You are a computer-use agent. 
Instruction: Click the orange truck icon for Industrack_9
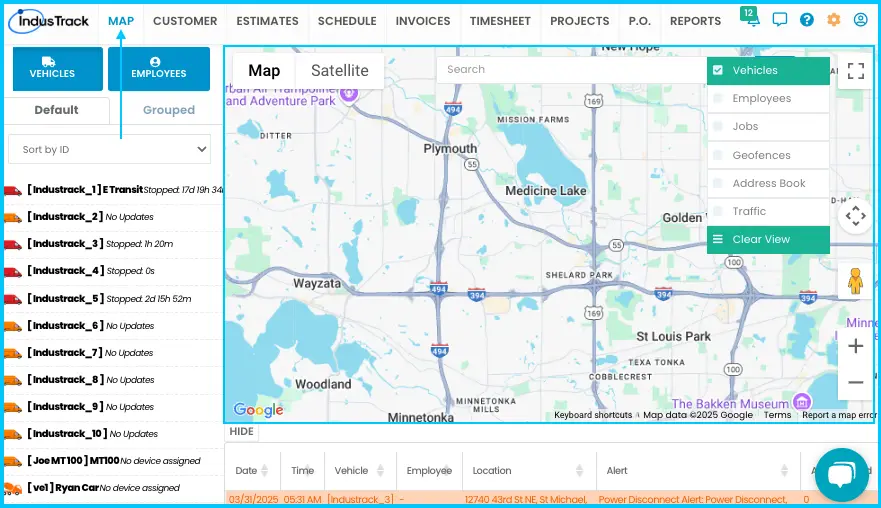(13, 407)
